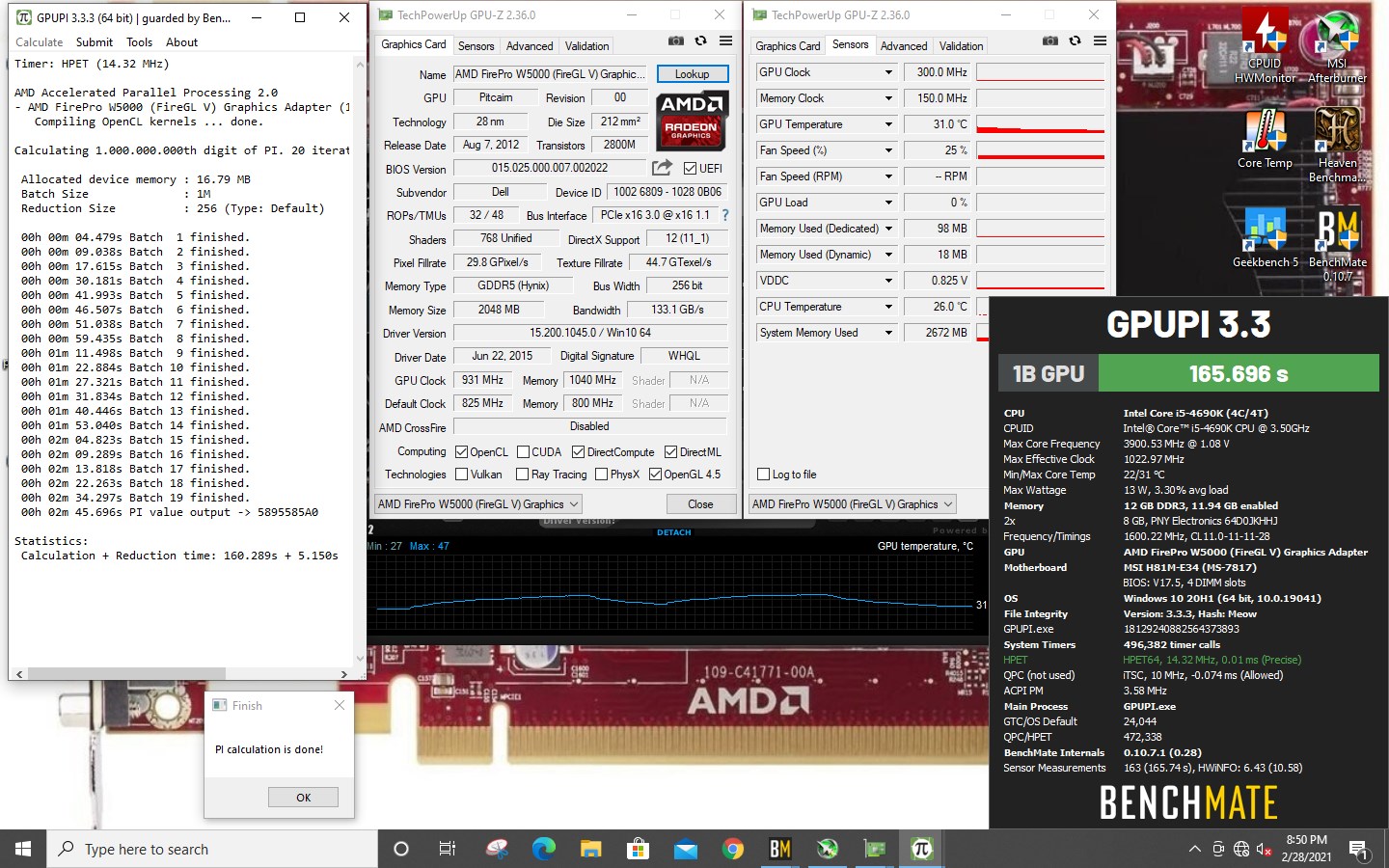The image size is (1389, 868).
Task: Toggle PhysX checkbox
Action: (x=601, y=474)
